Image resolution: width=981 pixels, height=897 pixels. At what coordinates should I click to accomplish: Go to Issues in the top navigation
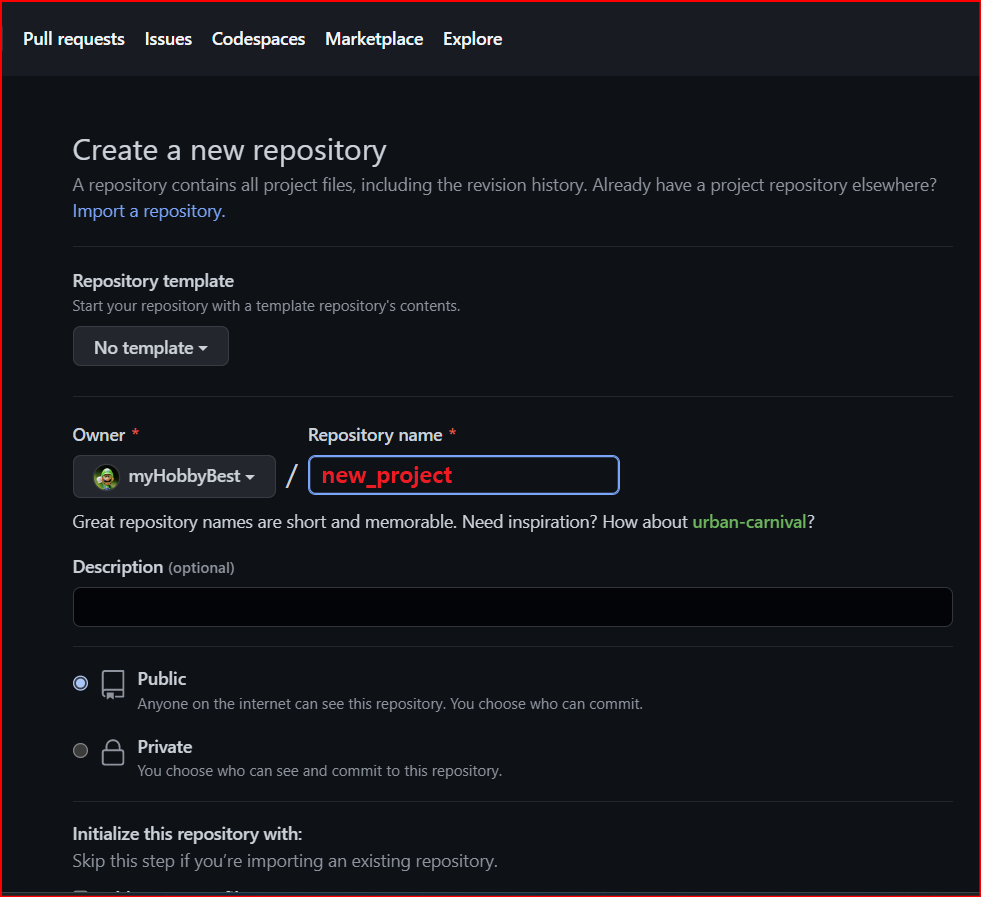pos(168,39)
